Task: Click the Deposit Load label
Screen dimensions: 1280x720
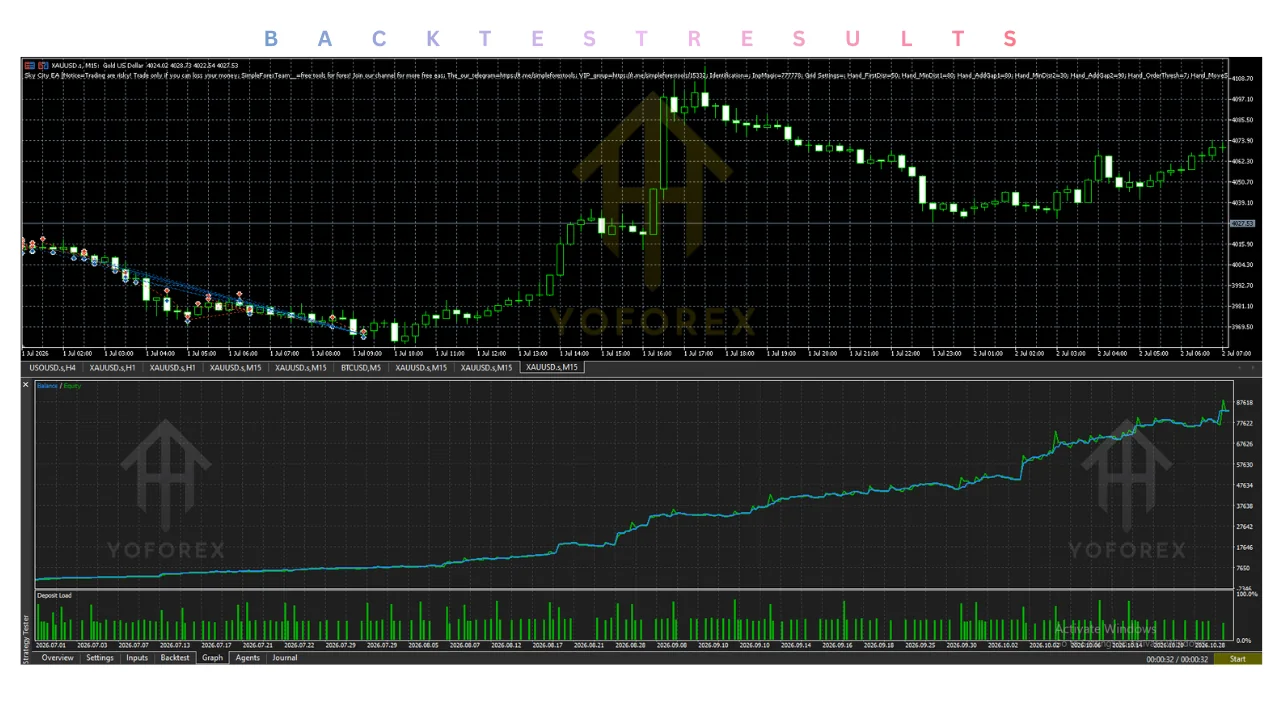Action: [x=54, y=596]
